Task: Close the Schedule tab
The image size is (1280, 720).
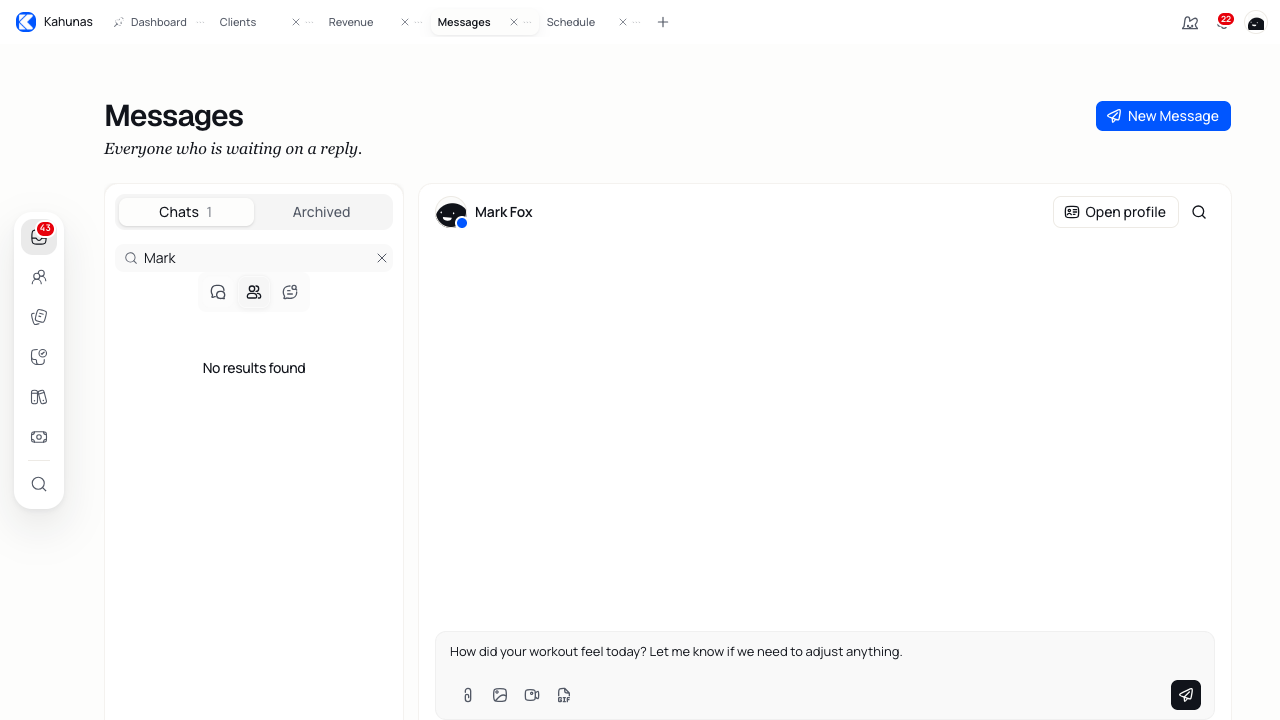Action: click(x=623, y=22)
